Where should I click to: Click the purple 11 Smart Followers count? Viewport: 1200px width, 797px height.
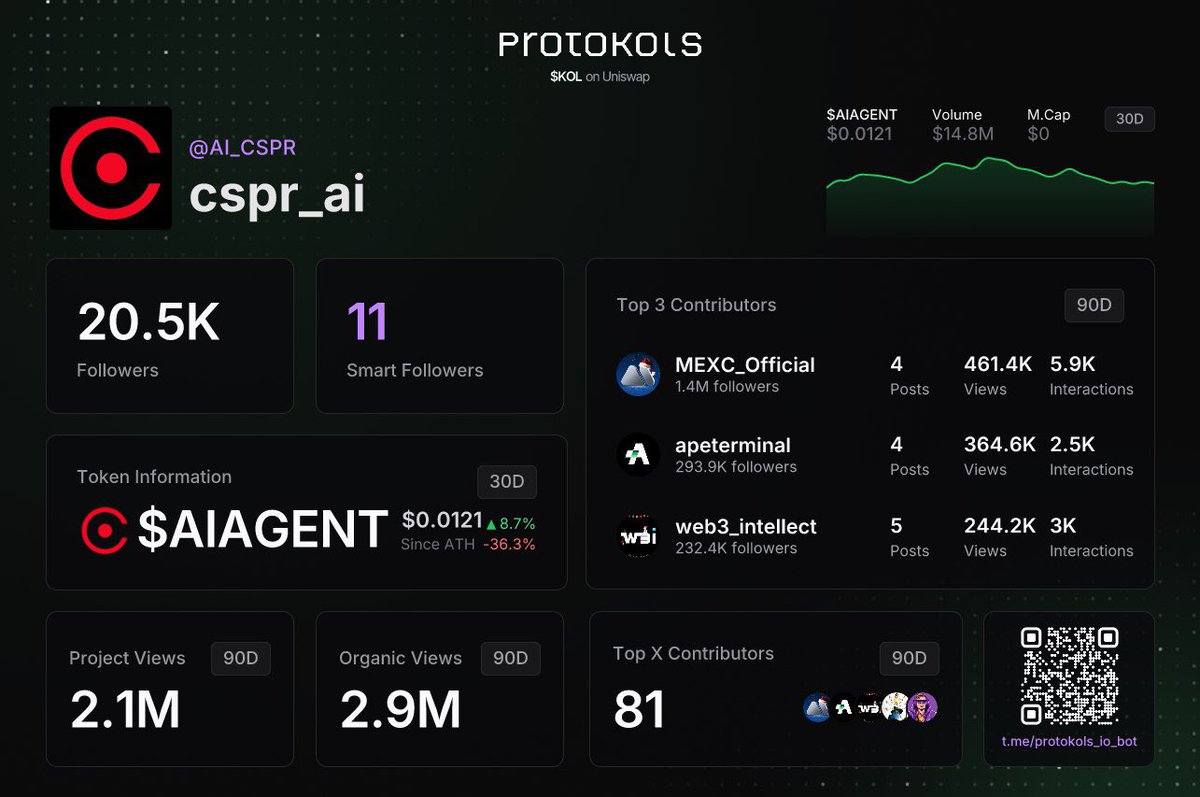pos(367,322)
